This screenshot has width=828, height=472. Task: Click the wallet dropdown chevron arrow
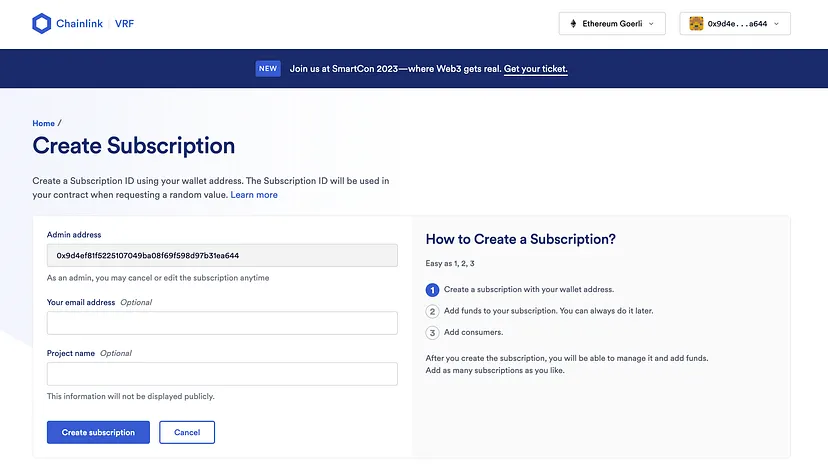tap(777, 24)
